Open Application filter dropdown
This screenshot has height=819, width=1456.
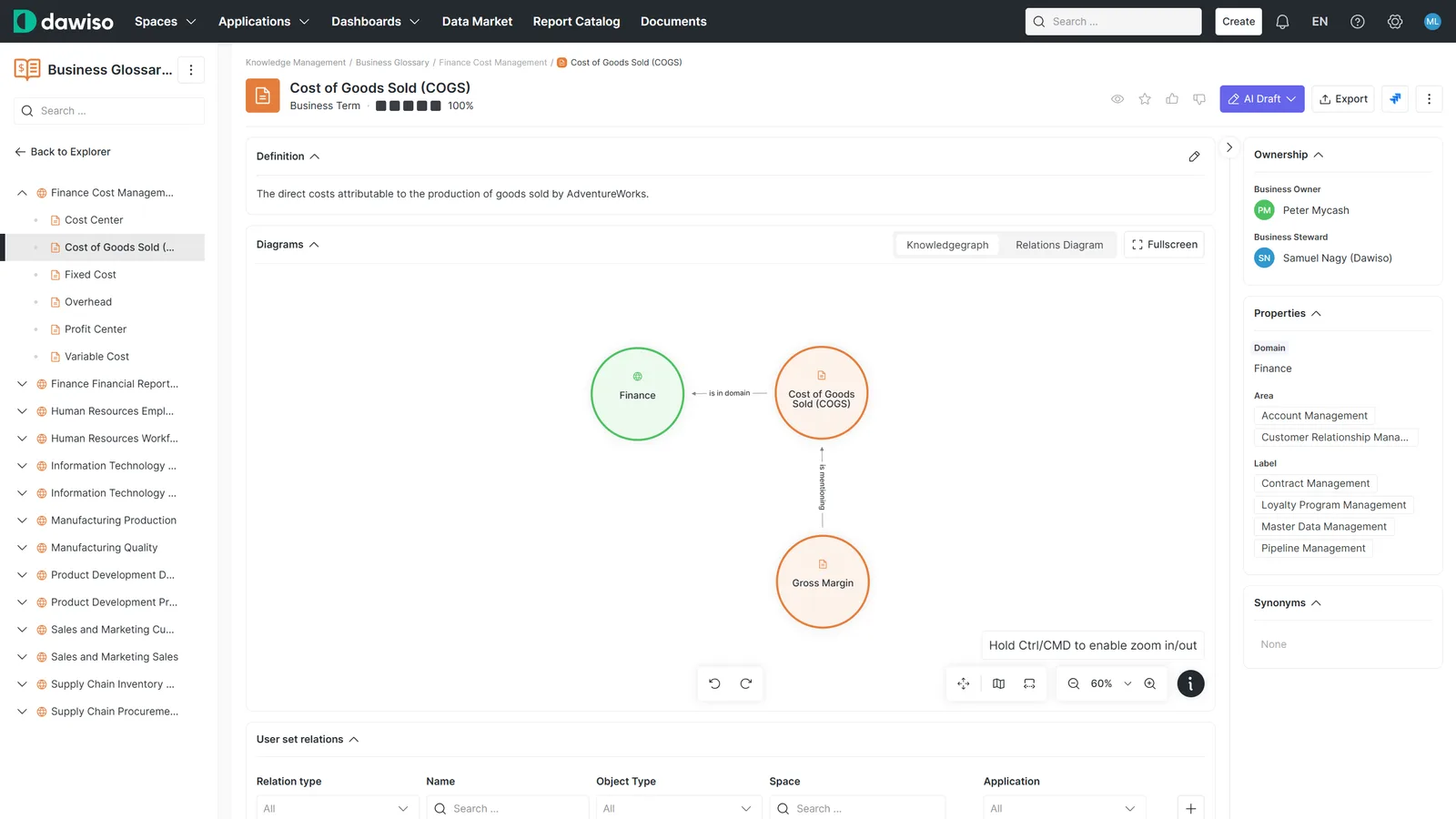(1064, 808)
